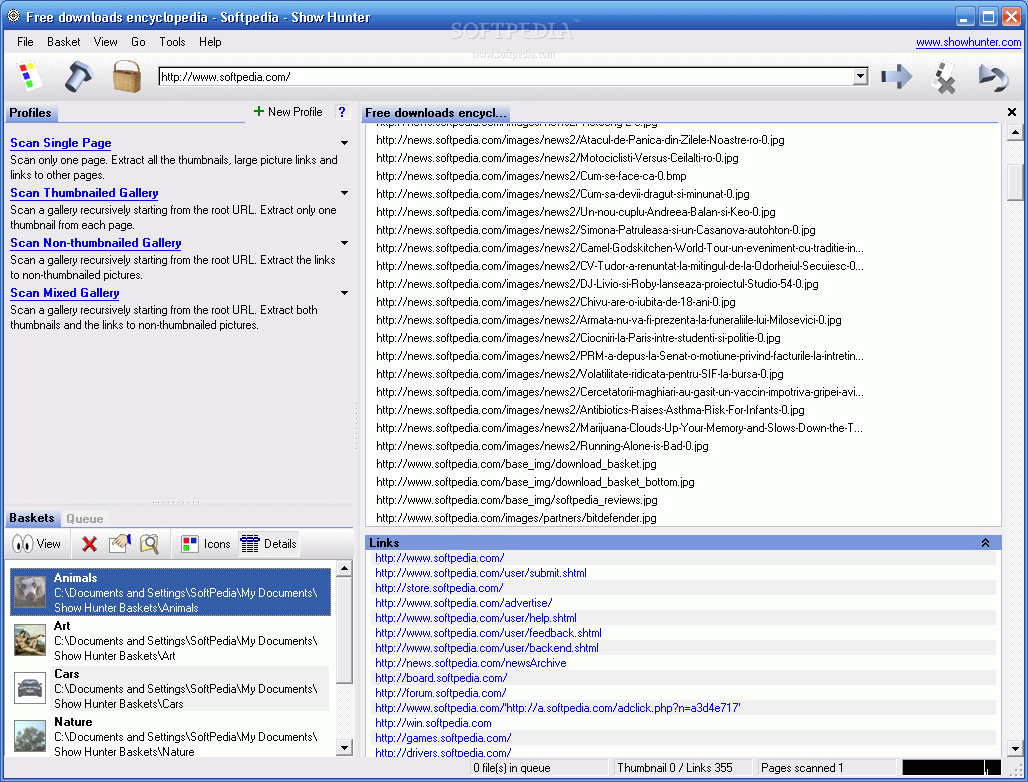Image resolution: width=1028 pixels, height=782 pixels.
Task: Select the Nature basket thumbnail
Action: 30,736
